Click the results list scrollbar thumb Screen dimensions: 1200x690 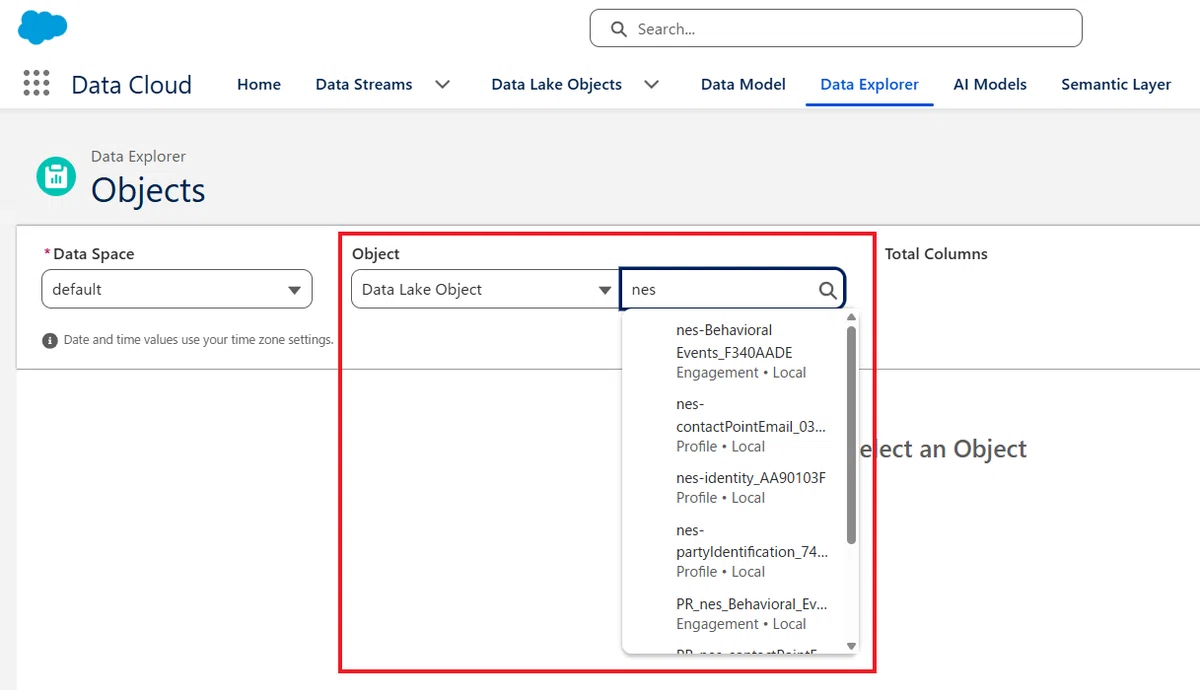coord(851,435)
